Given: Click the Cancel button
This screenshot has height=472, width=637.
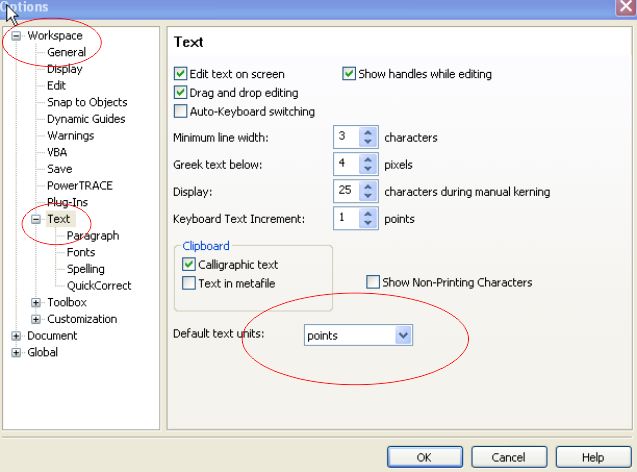Looking at the screenshot, I should (x=509, y=457).
